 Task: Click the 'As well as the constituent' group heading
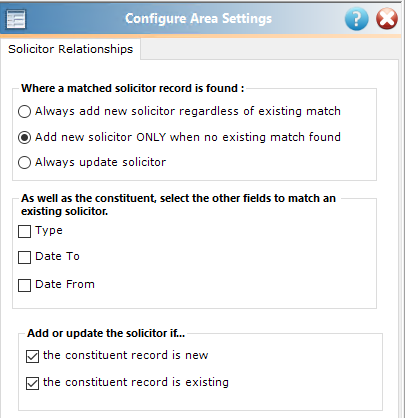click(178, 205)
